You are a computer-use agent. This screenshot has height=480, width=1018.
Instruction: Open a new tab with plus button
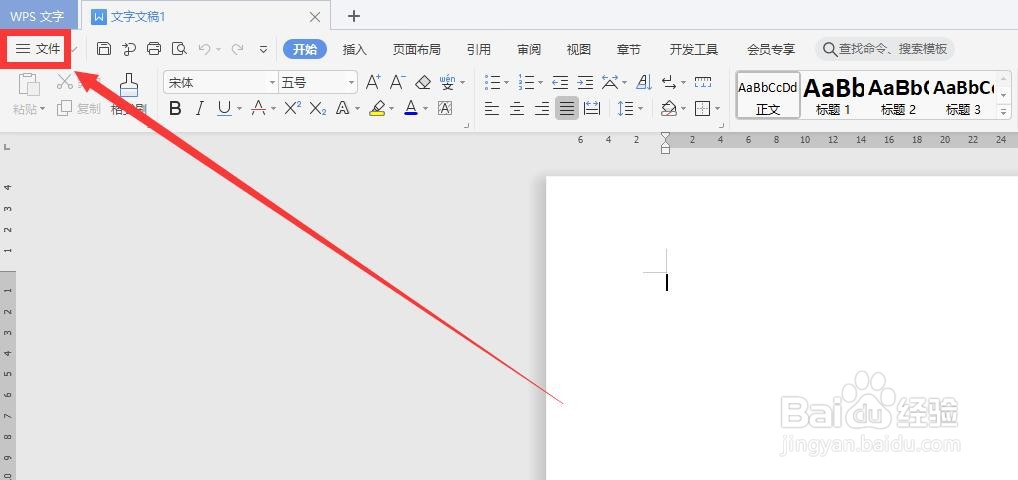tap(353, 16)
